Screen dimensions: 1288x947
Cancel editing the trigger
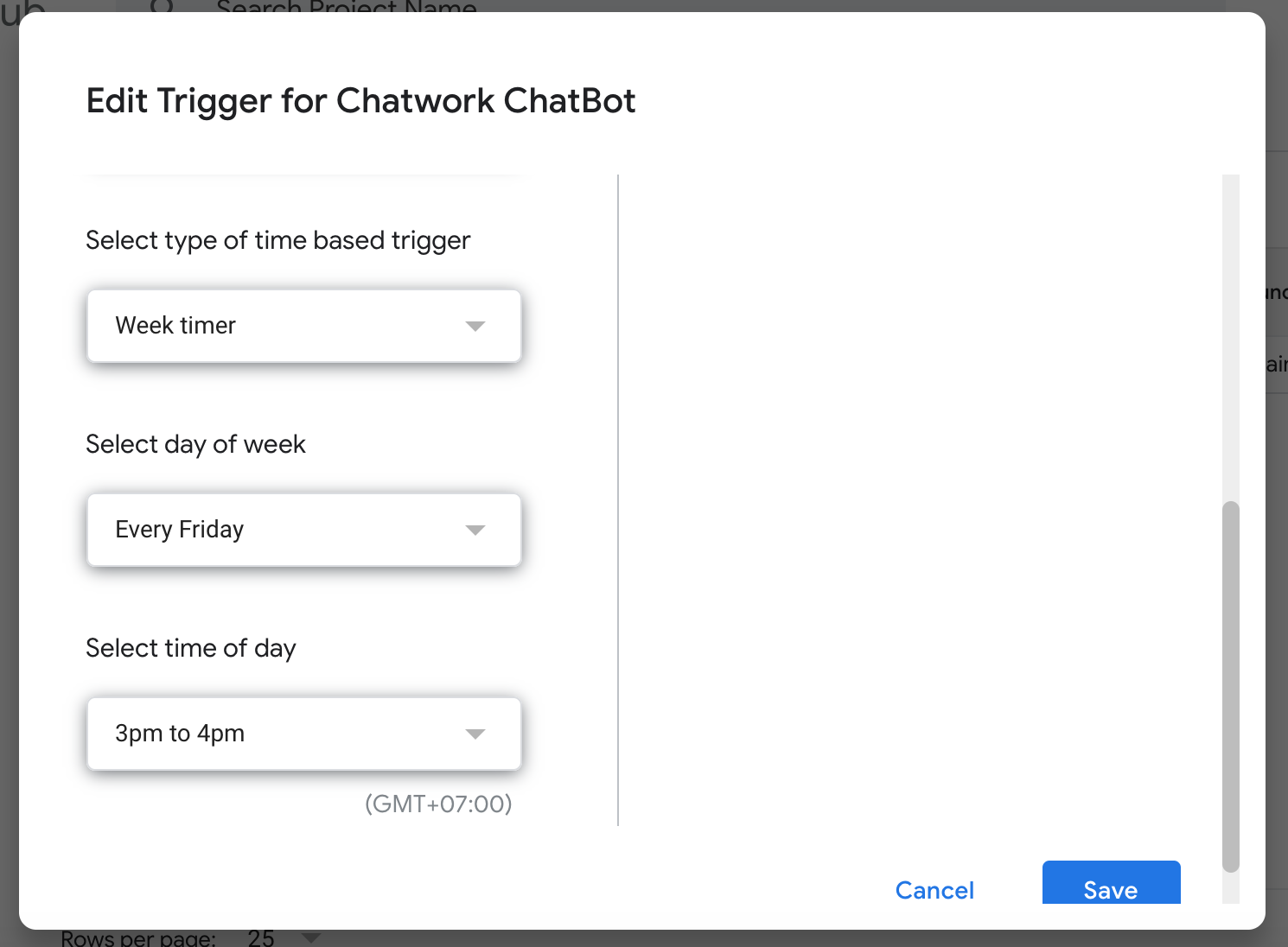pyautogui.click(x=934, y=890)
